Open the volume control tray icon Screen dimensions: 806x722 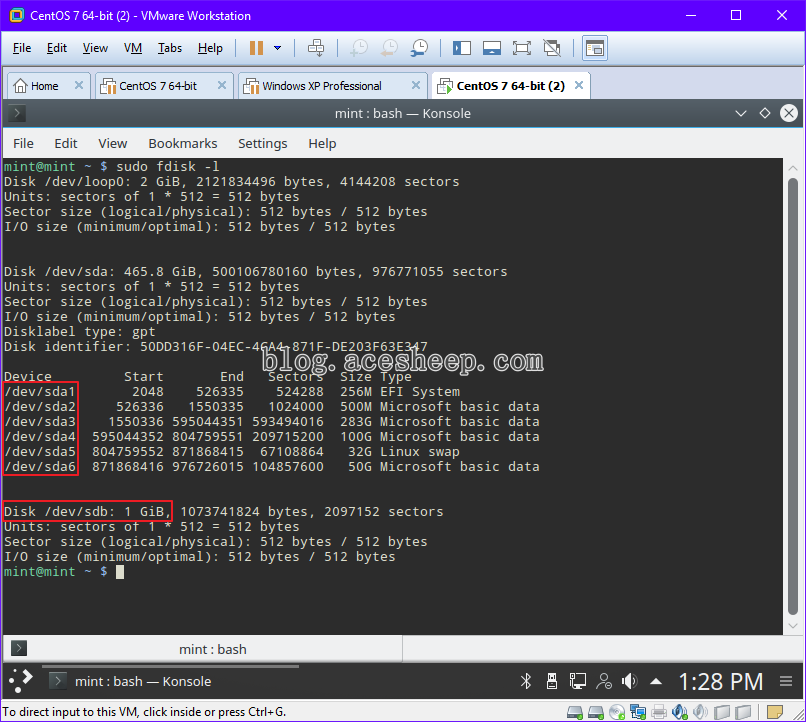point(630,681)
